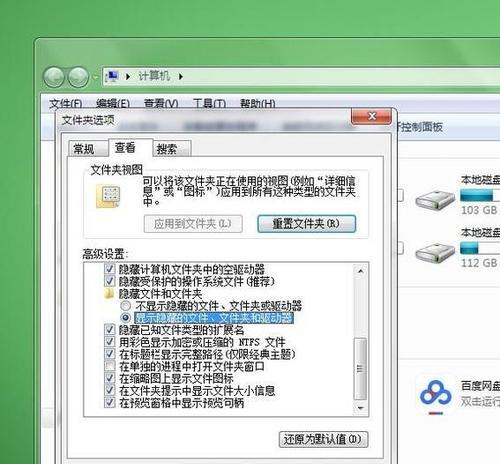Toggle 隐藏受保护的操作系统文件 checkbox
The height and width of the screenshot is (464, 500).
[109, 281]
